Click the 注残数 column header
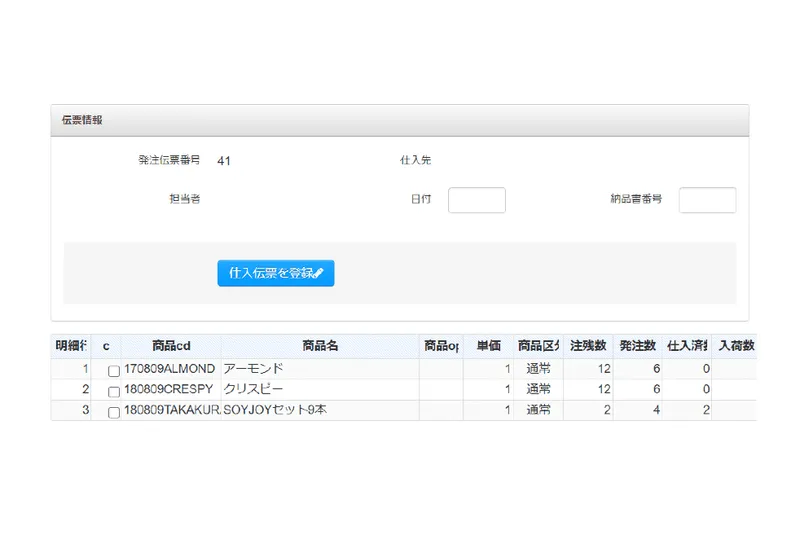 tap(588, 346)
